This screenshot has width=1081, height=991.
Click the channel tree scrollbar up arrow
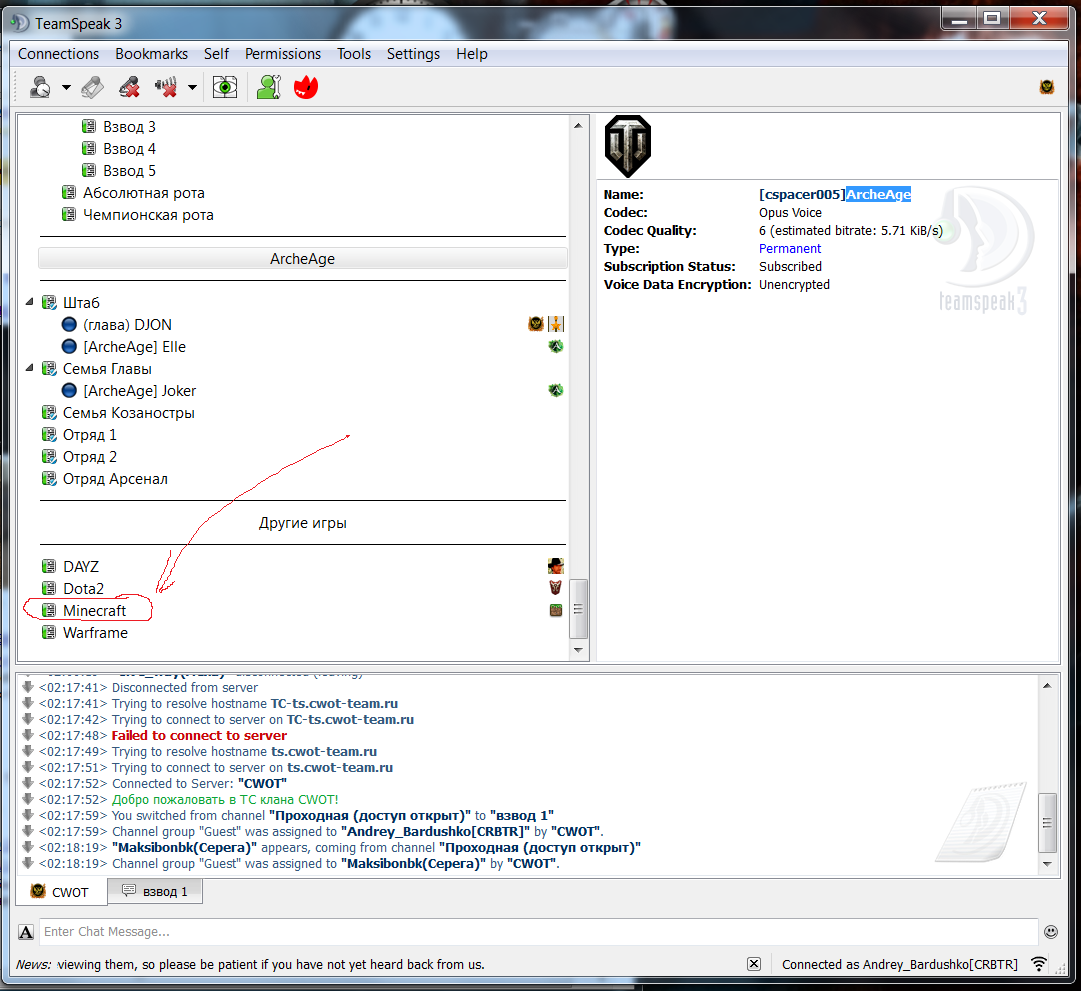click(x=578, y=126)
